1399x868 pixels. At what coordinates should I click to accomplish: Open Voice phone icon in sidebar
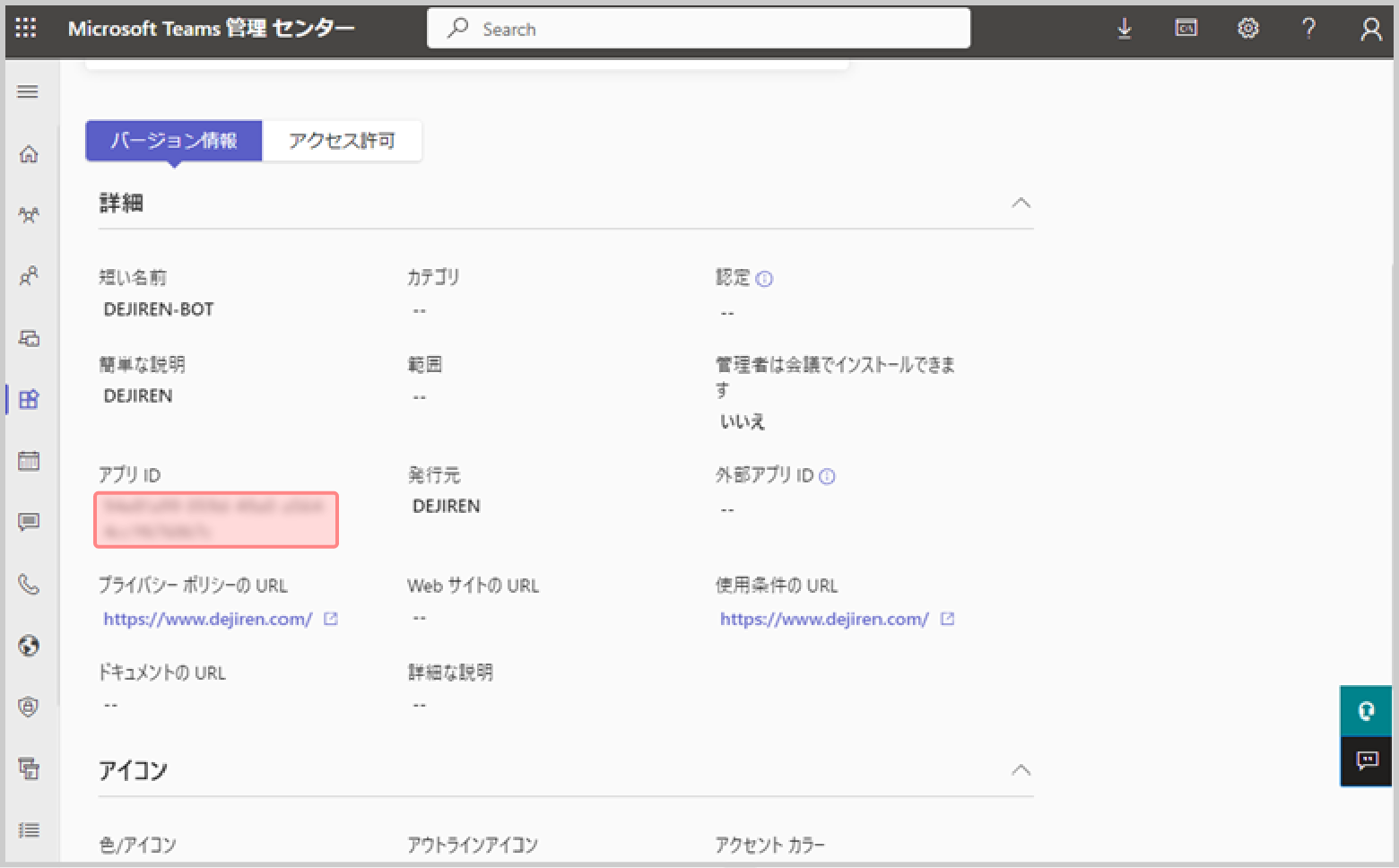(29, 585)
